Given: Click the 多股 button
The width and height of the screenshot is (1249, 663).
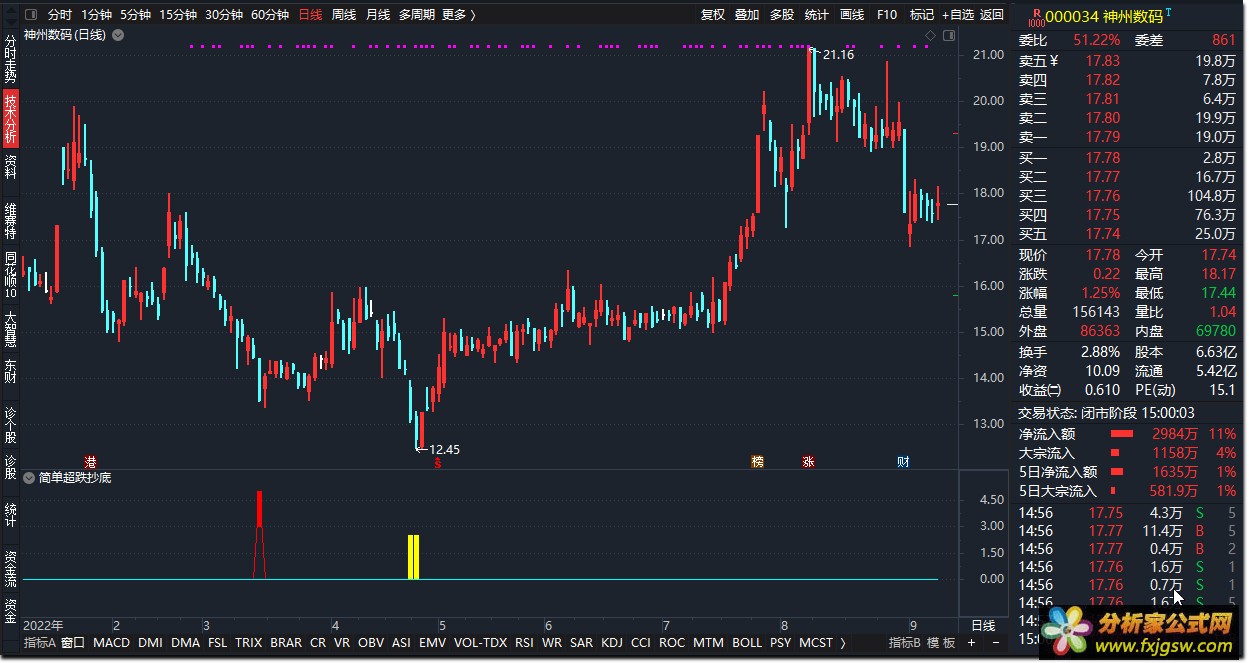Looking at the screenshot, I should point(782,15).
